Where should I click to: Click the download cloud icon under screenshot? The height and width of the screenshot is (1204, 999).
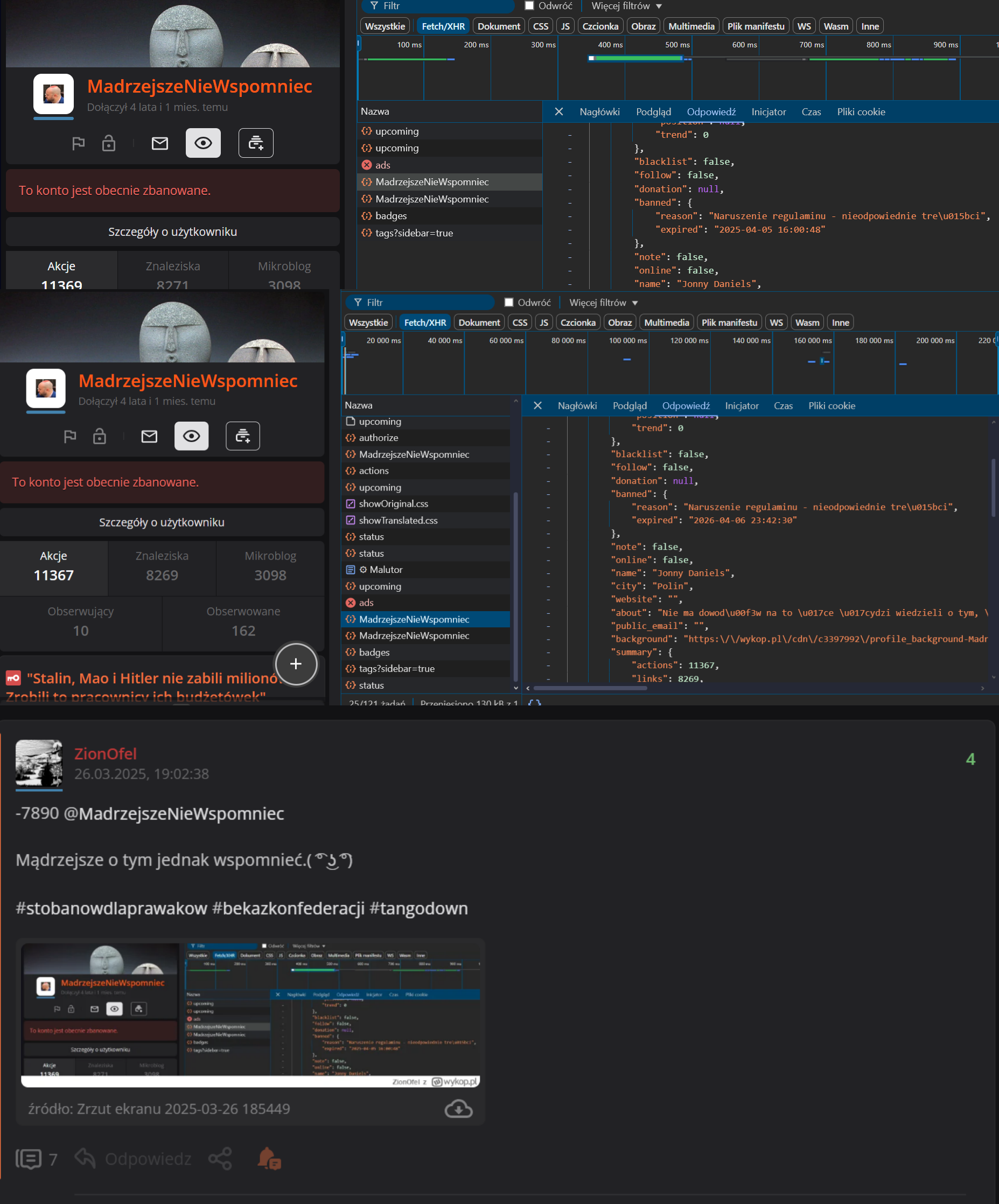click(x=458, y=1109)
